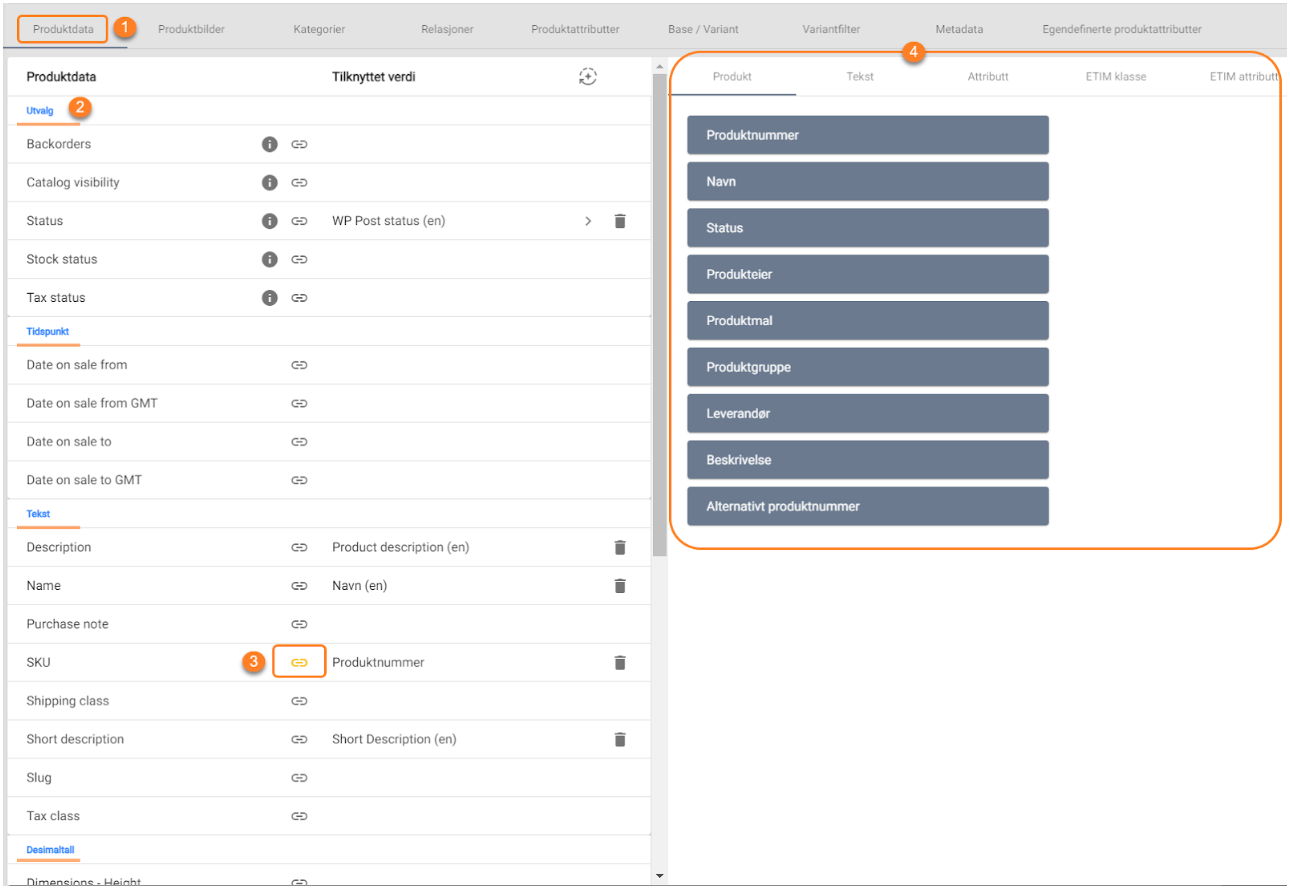Open the Attributt tab in the right panel
Screen dimensions: 1290x888
[988, 76]
